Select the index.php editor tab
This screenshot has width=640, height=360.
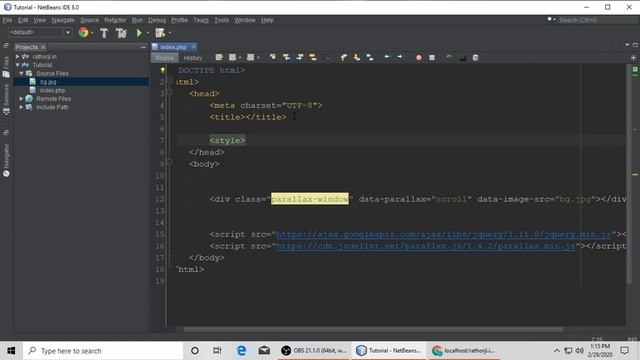pyautogui.click(x=173, y=47)
